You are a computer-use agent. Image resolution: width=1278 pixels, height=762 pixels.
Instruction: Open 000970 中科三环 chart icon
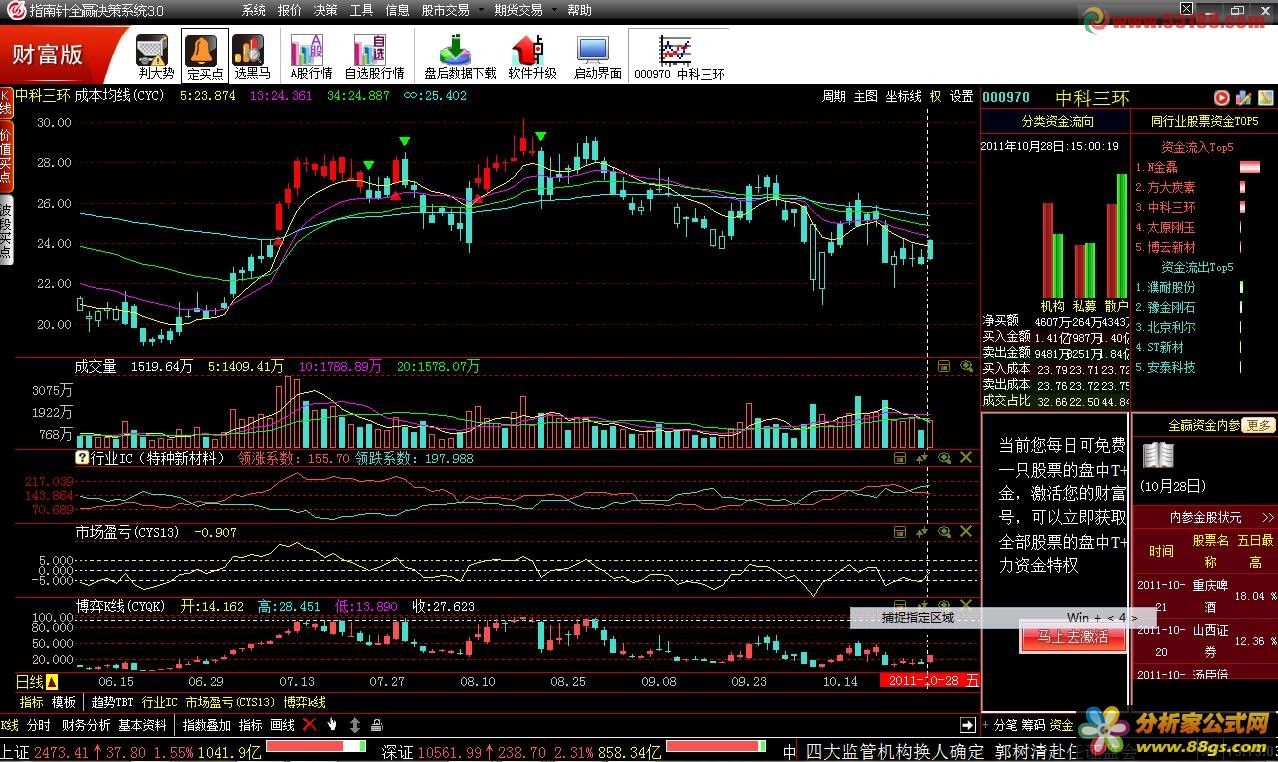click(679, 56)
